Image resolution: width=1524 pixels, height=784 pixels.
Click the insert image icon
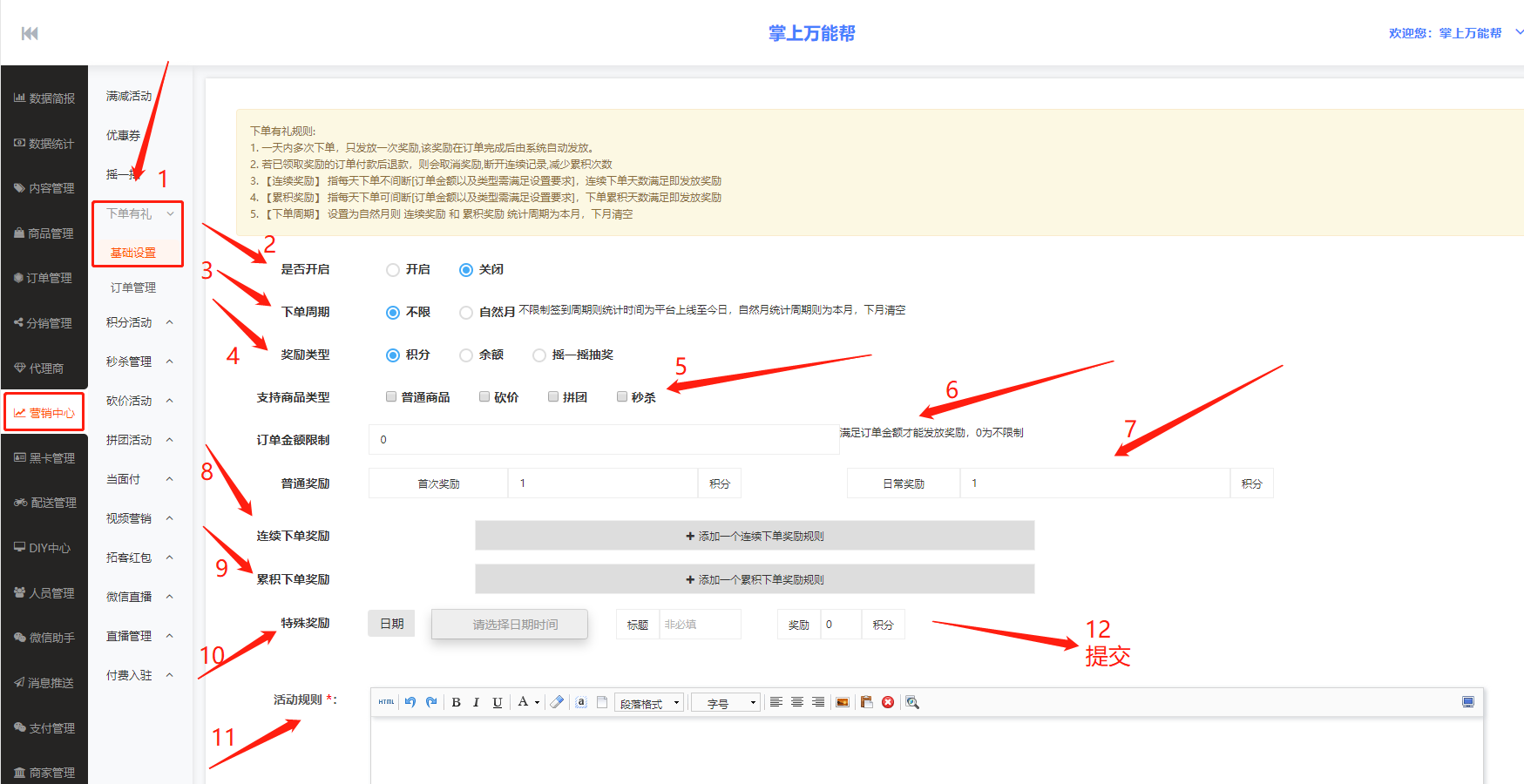click(x=843, y=702)
